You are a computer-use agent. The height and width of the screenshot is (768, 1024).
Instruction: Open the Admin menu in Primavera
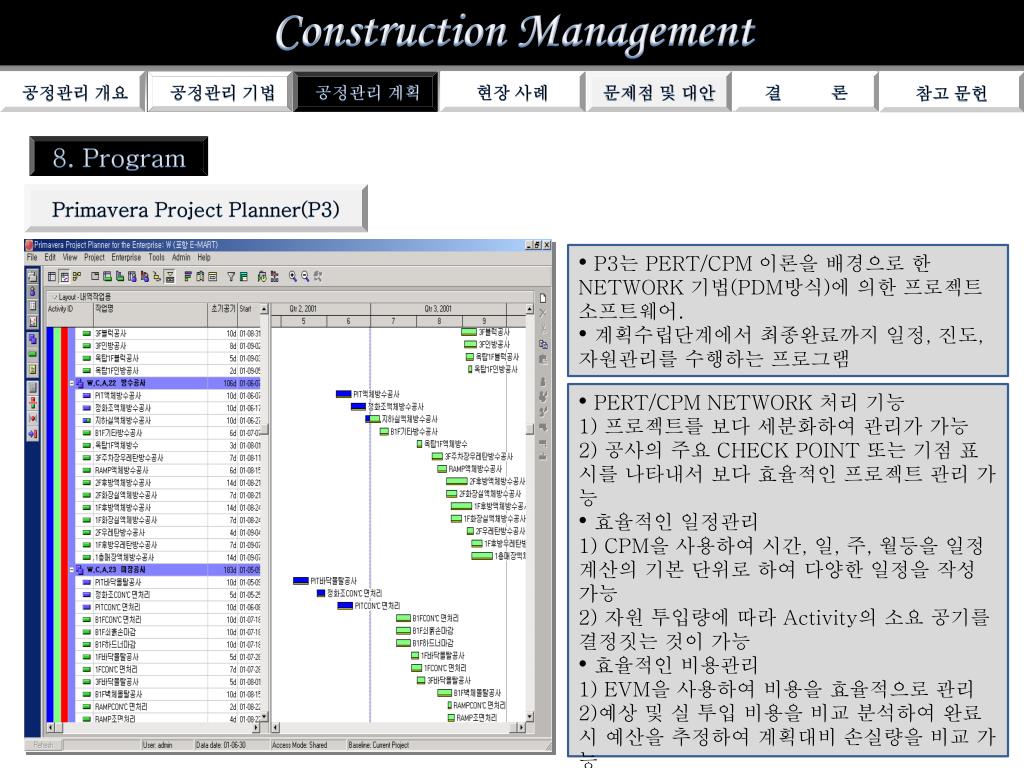coord(181,257)
